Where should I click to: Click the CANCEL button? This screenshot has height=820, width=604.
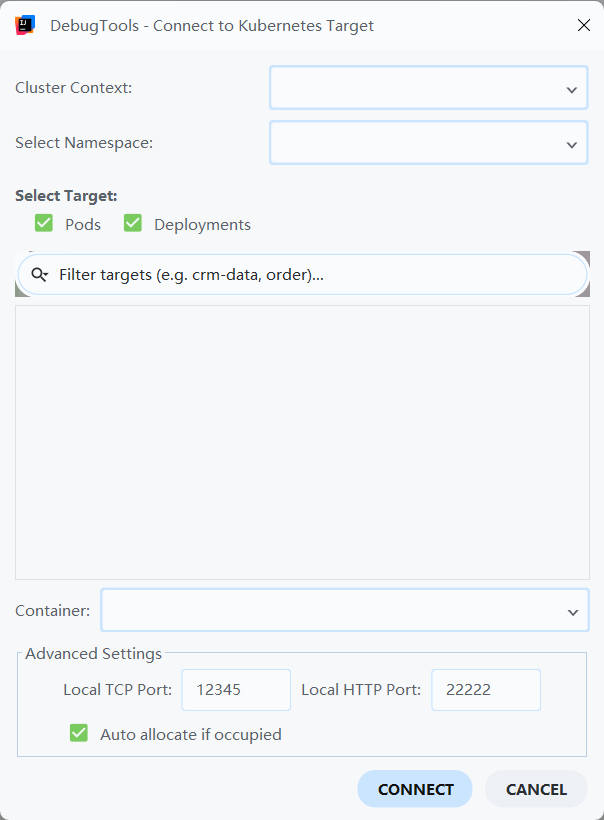coord(536,789)
